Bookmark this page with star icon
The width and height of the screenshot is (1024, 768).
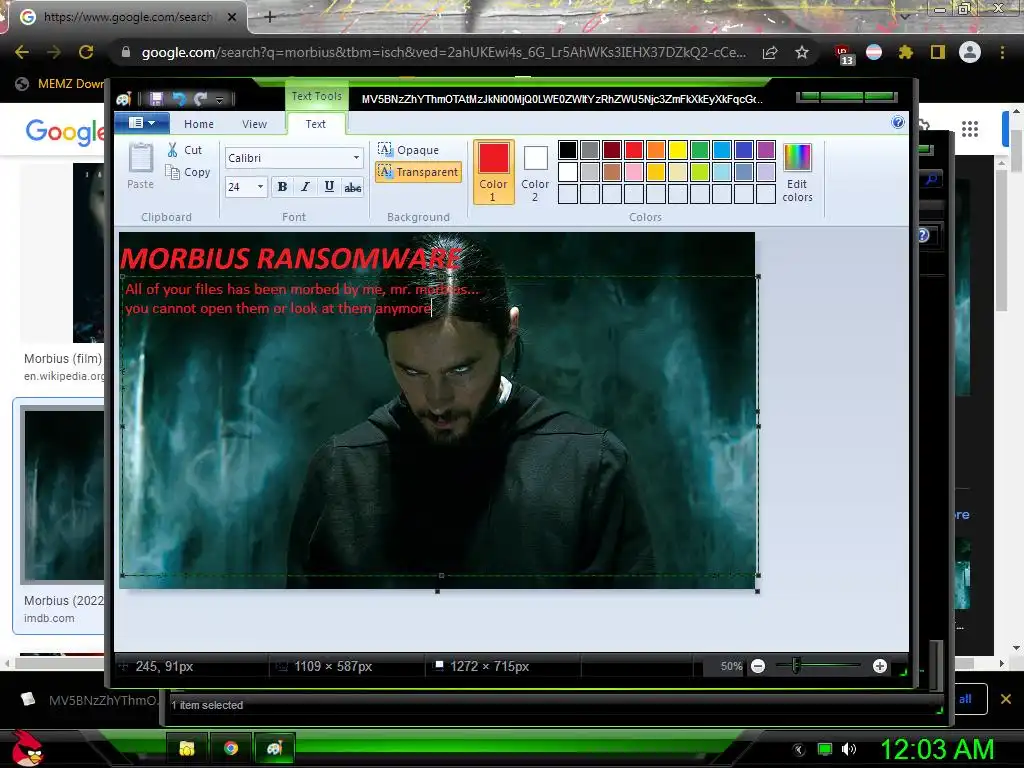coord(802,52)
